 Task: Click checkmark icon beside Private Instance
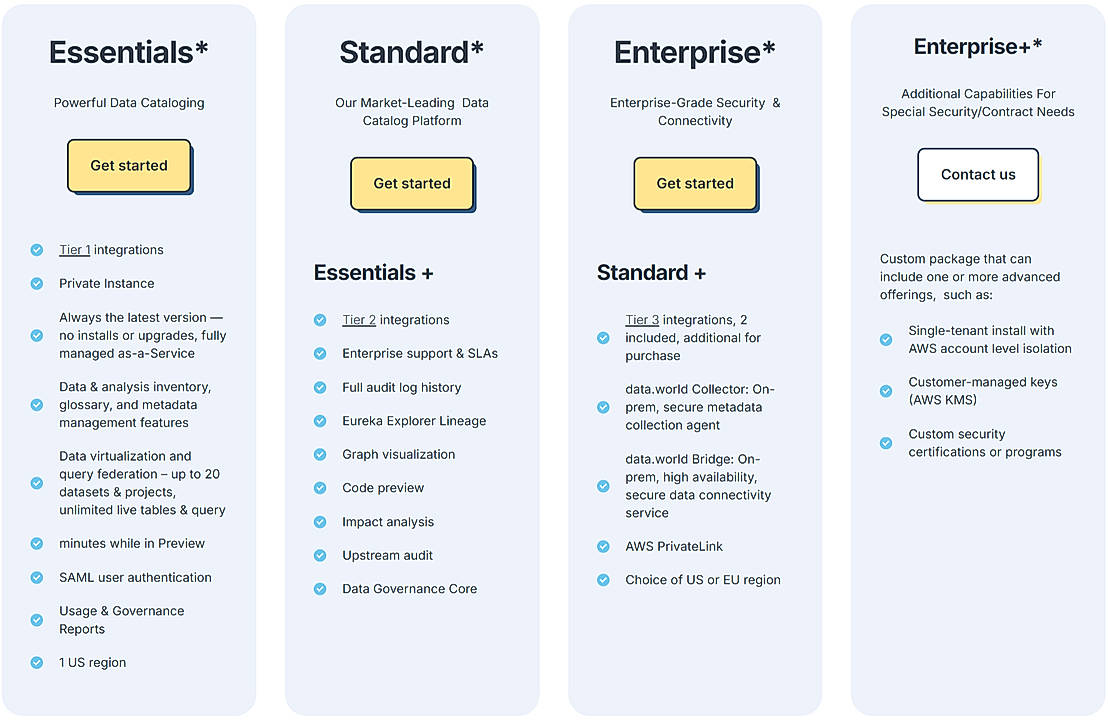[x=37, y=284]
